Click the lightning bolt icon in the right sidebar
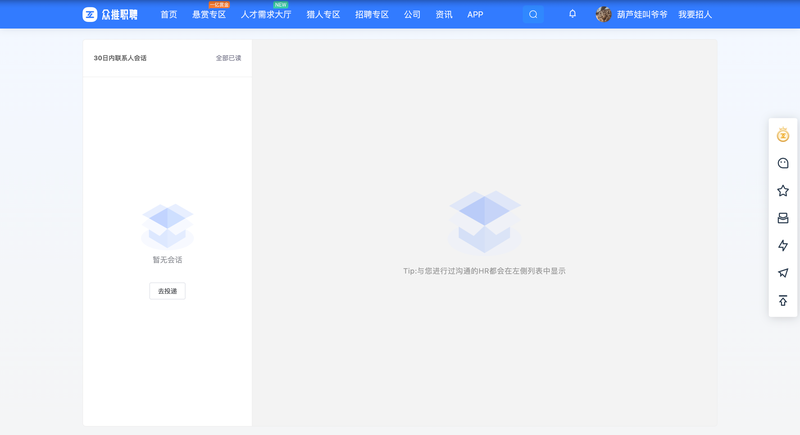The image size is (800, 435). [x=783, y=246]
